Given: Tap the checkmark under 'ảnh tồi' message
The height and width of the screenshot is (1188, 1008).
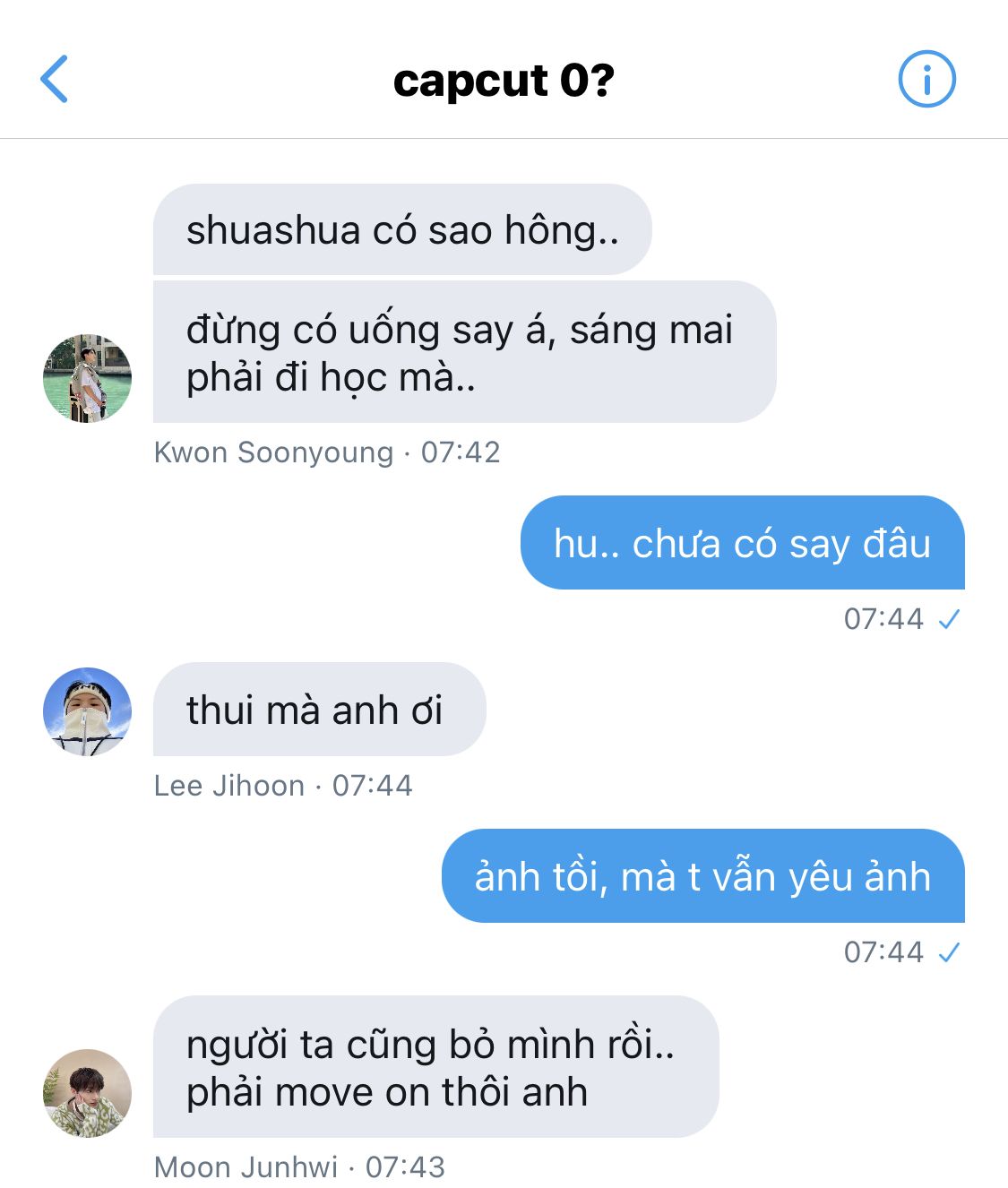Looking at the screenshot, I should (949, 952).
